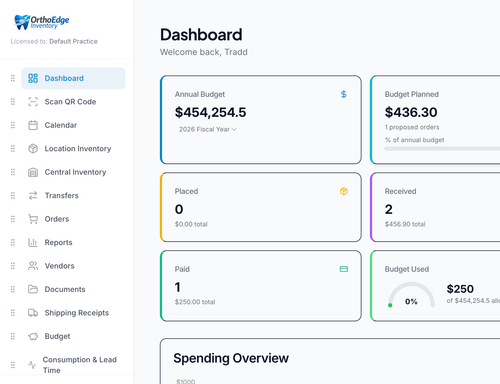Click the Shipping Receipts truck icon
Viewport: 500px width, 384px height.
(x=33, y=313)
